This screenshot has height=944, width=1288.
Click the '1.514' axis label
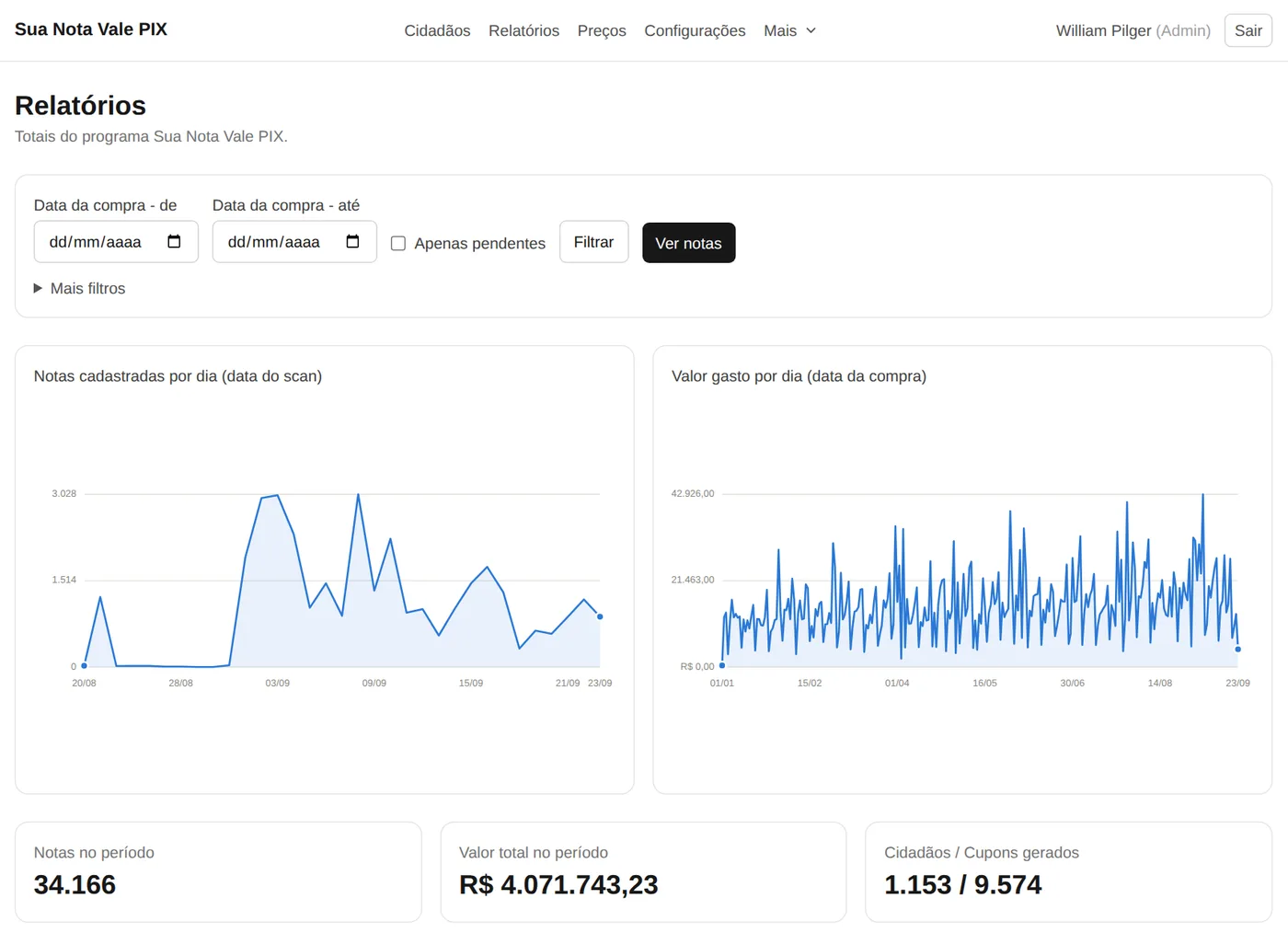point(64,581)
